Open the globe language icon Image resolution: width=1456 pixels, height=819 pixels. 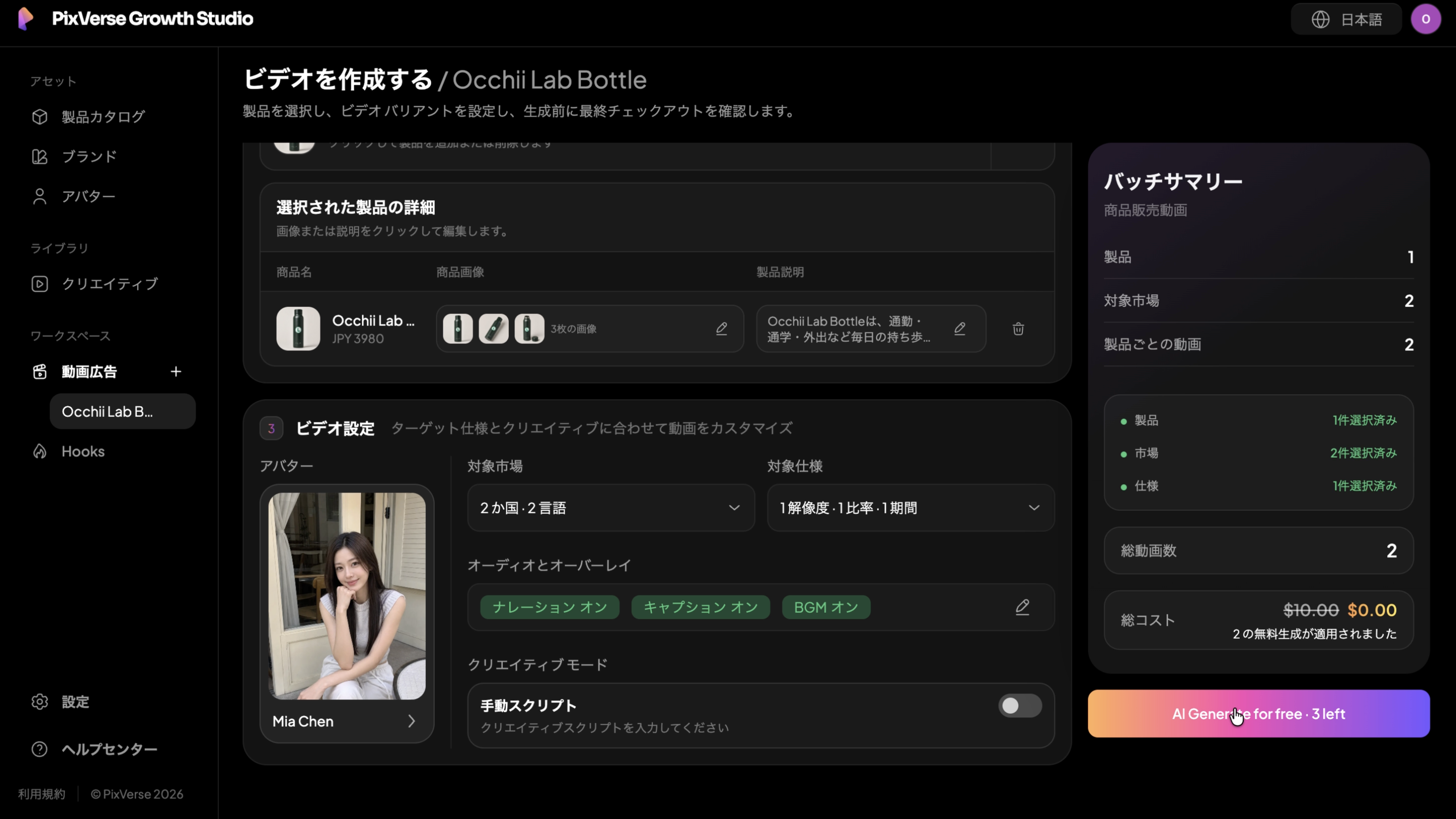tap(1320, 19)
